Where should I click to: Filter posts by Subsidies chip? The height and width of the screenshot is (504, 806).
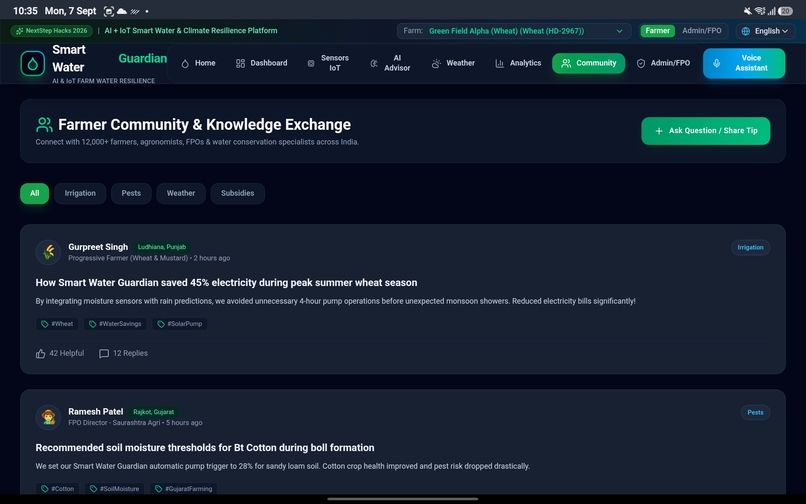pos(237,193)
